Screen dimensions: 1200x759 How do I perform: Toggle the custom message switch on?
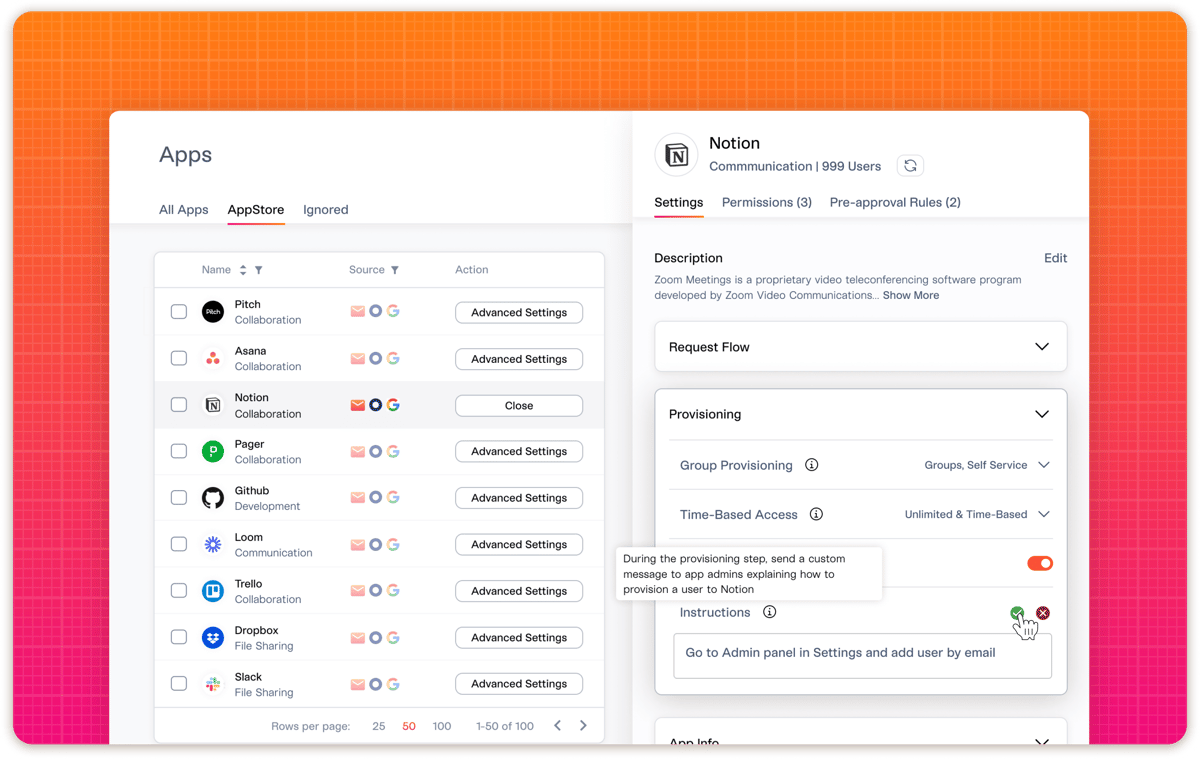pos(1039,563)
